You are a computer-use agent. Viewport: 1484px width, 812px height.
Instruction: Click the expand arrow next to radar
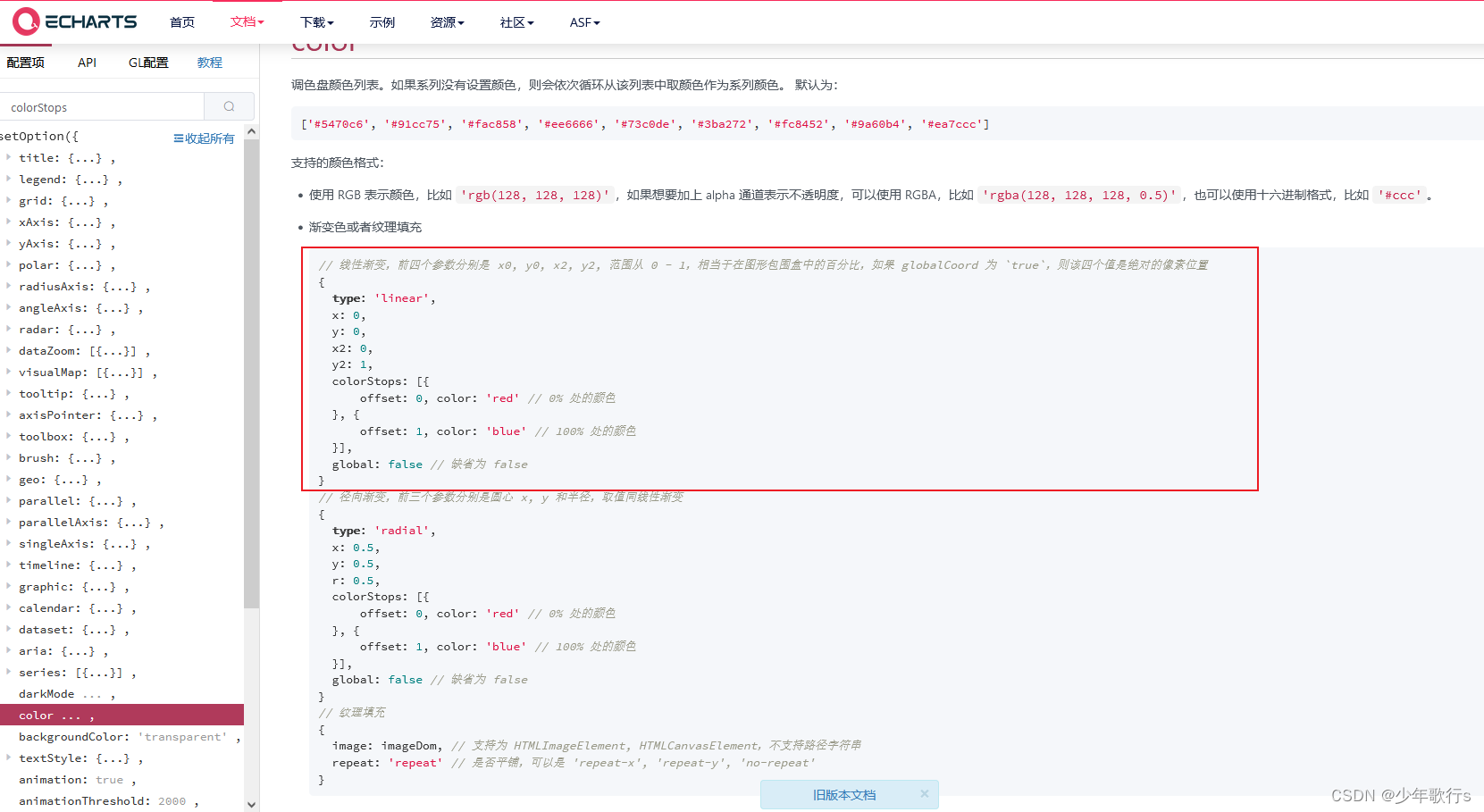[x=8, y=329]
